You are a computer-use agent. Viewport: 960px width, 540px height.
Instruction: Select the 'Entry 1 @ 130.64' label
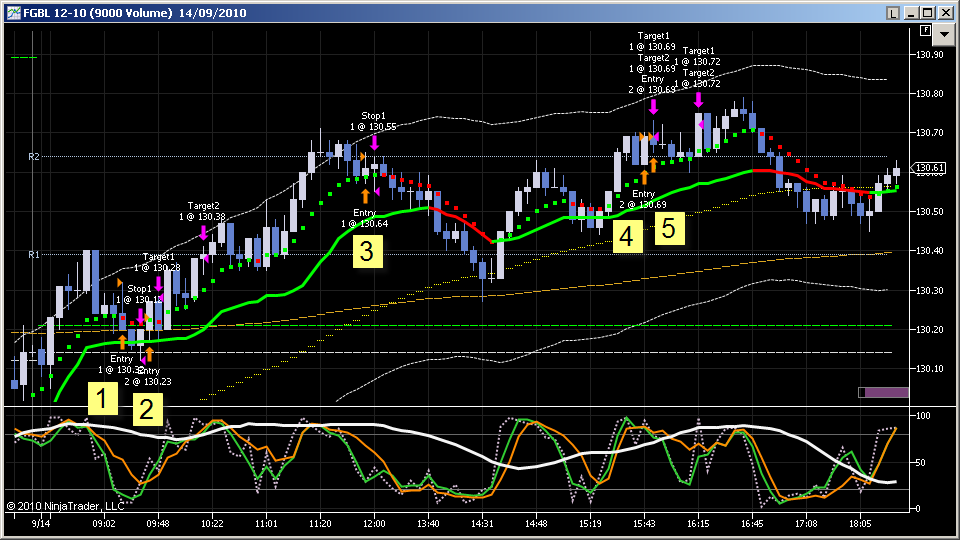(x=365, y=219)
